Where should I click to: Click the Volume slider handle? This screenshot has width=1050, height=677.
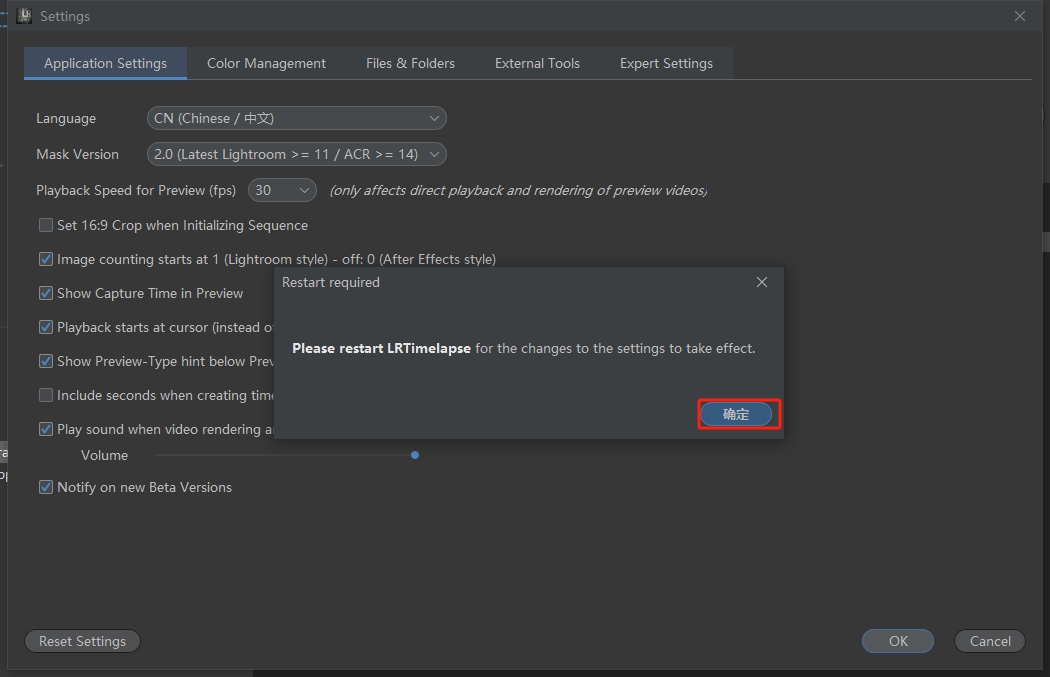(x=415, y=455)
